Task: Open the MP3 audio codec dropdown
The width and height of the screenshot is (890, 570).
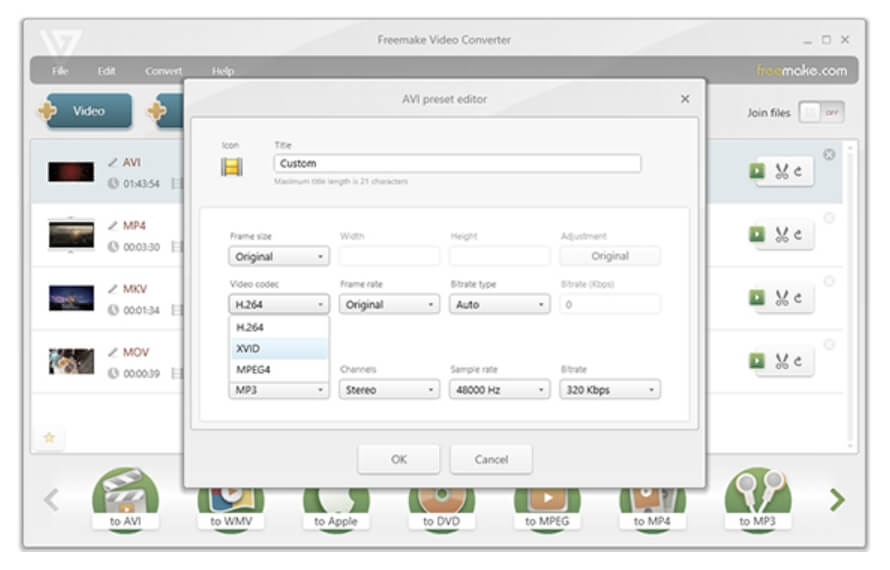Action: [x=279, y=390]
